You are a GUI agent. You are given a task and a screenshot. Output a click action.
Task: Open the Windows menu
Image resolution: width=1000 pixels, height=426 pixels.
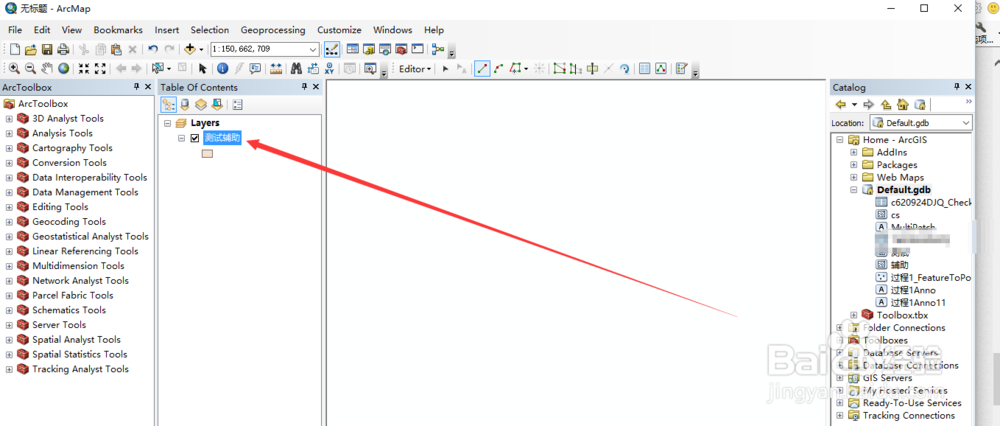pyautogui.click(x=393, y=30)
